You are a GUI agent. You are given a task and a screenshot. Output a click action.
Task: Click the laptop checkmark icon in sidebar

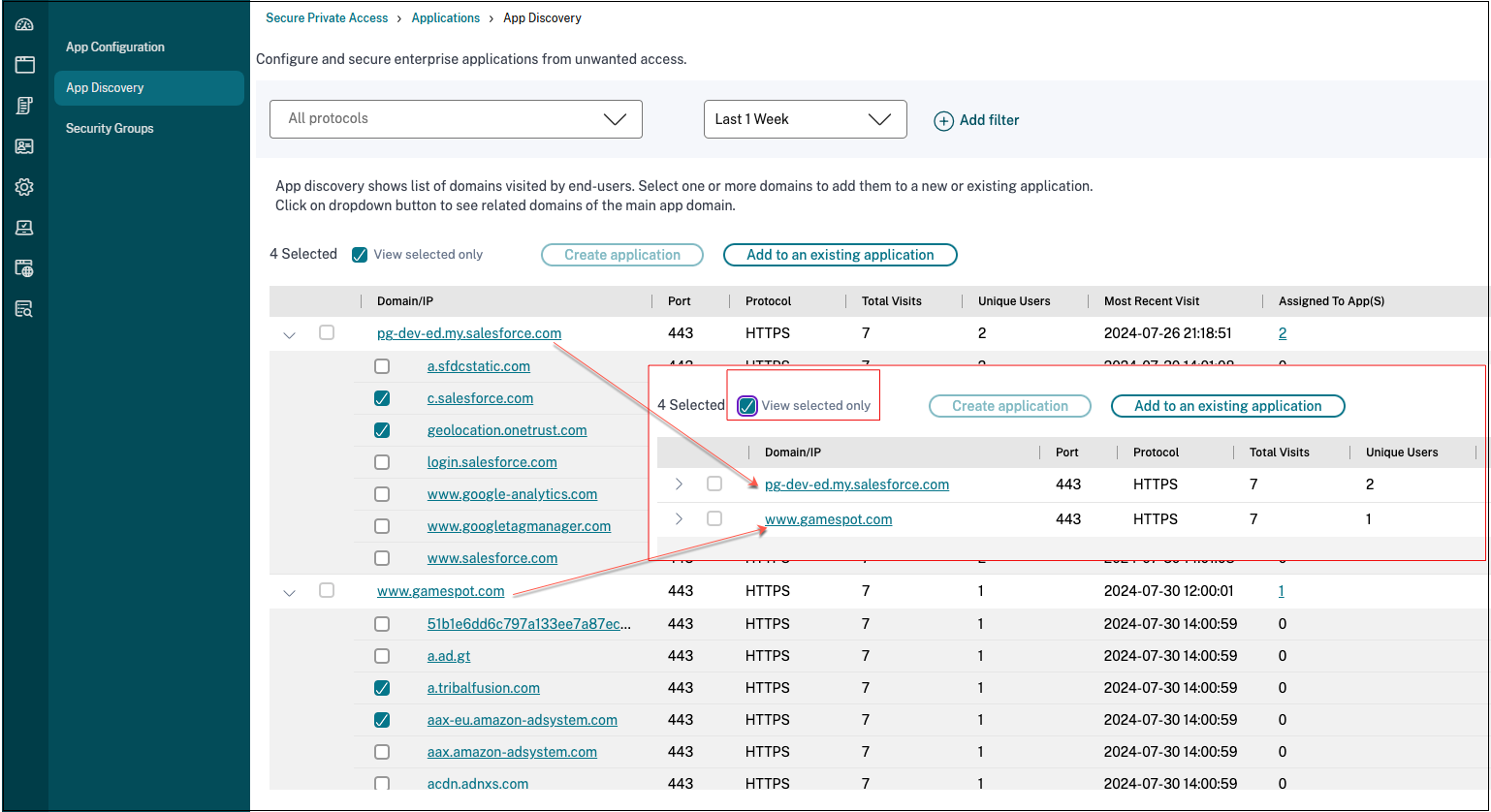pos(24,228)
